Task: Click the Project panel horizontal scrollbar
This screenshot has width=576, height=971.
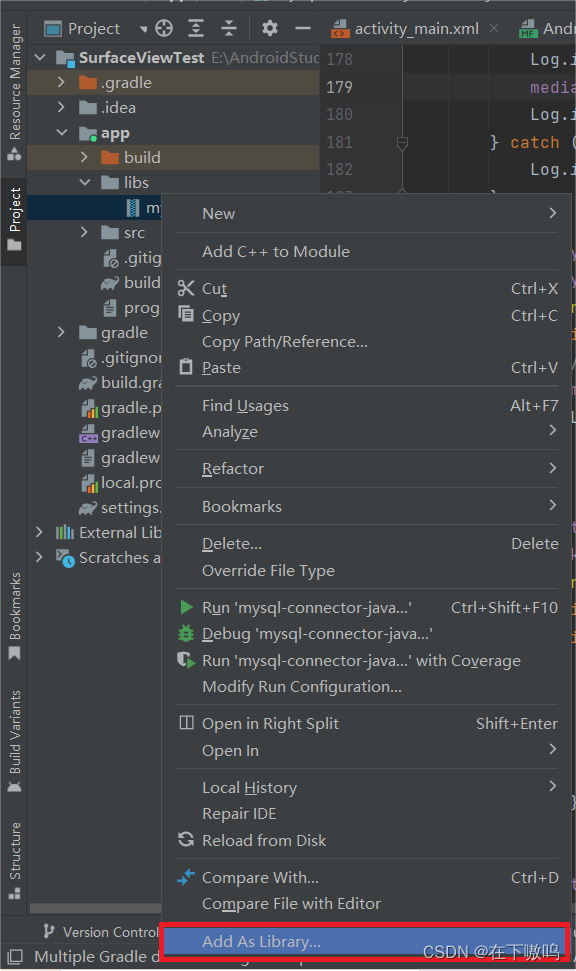Action: pyautogui.click(x=95, y=908)
